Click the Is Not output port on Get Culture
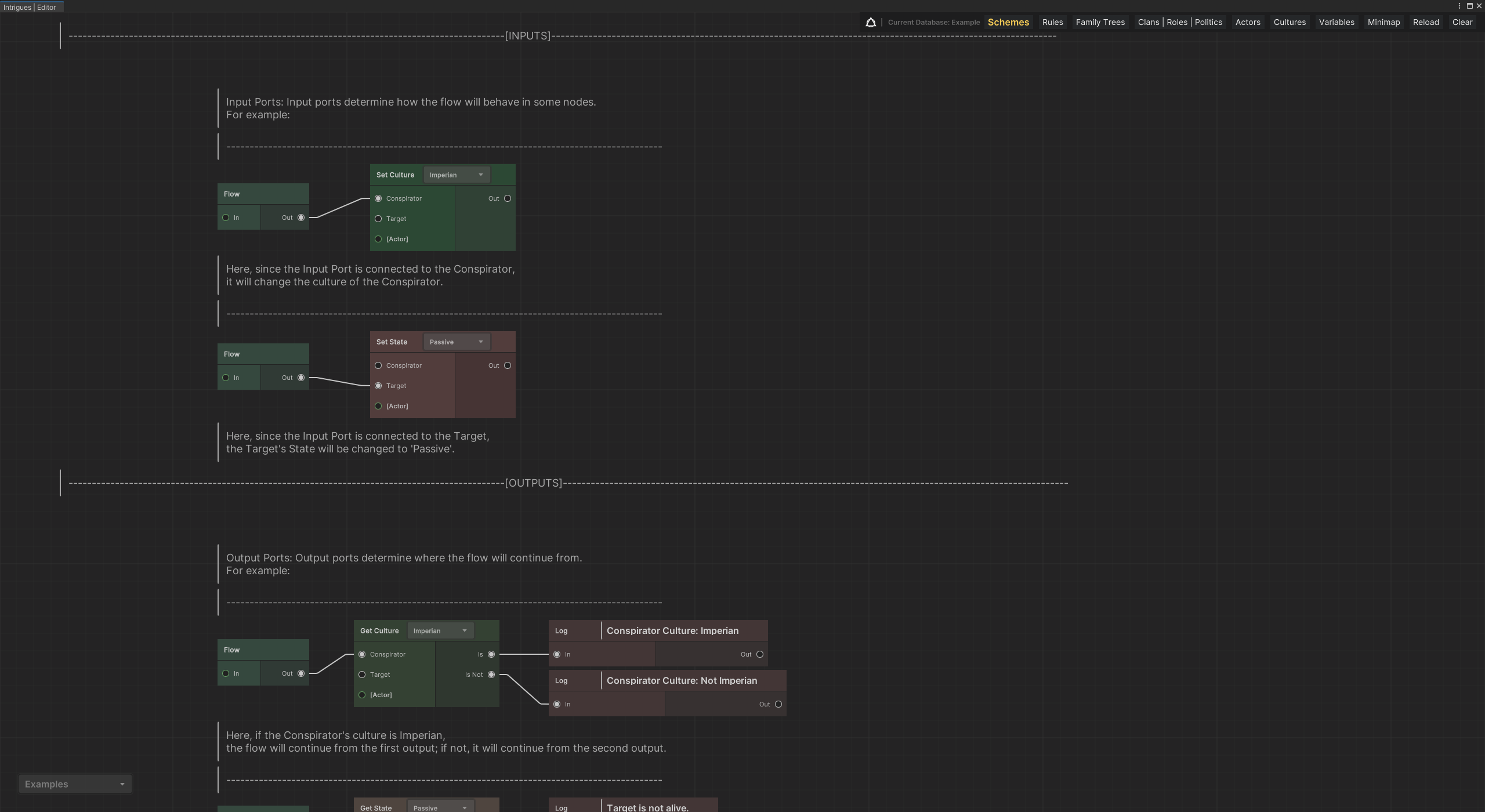This screenshot has width=1485, height=812. pyautogui.click(x=491, y=675)
